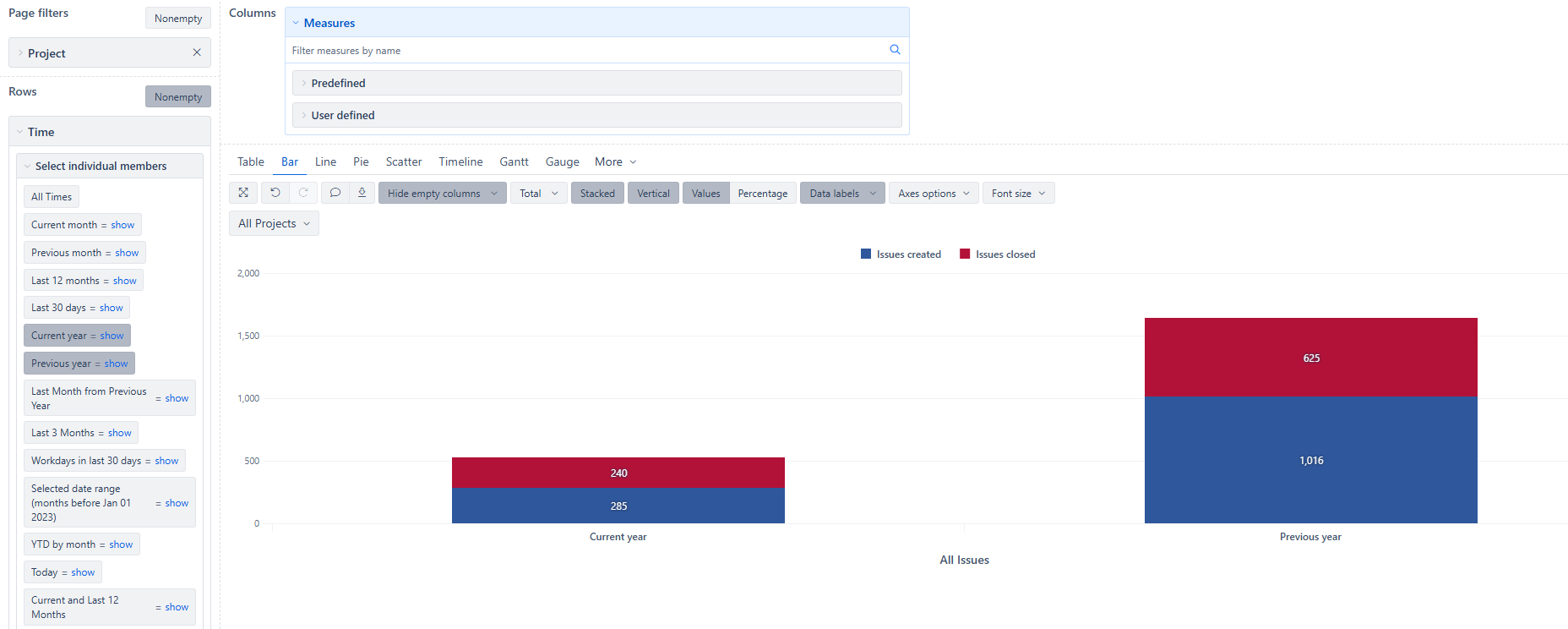Click the fullscreen expand icon in toolbar
The width and height of the screenshot is (1568, 629).
(243, 193)
